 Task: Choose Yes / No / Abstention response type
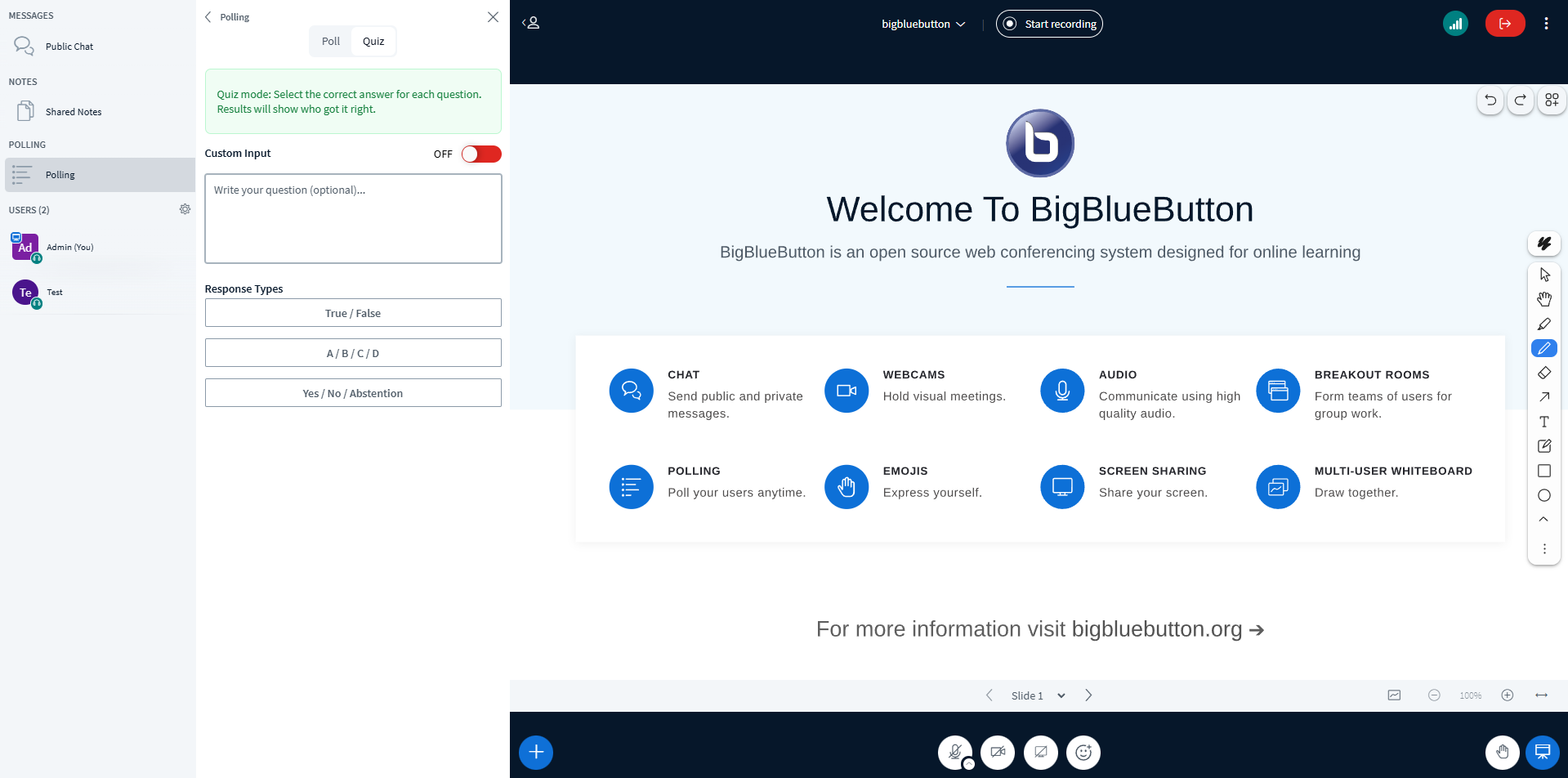[353, 393]
